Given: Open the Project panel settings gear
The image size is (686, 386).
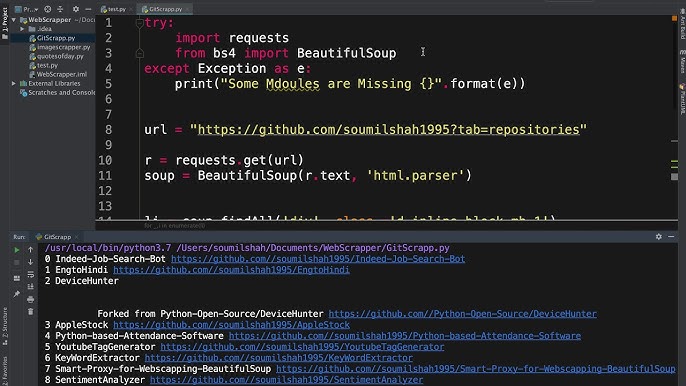Looking at the screenshot, I should tap(76, 9).
